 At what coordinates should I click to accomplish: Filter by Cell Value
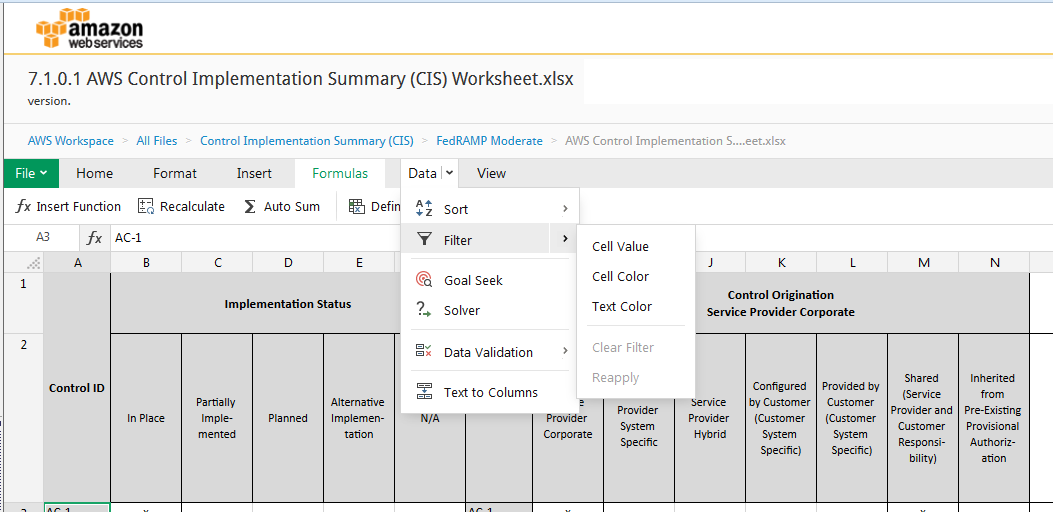(x=635, y=247)
